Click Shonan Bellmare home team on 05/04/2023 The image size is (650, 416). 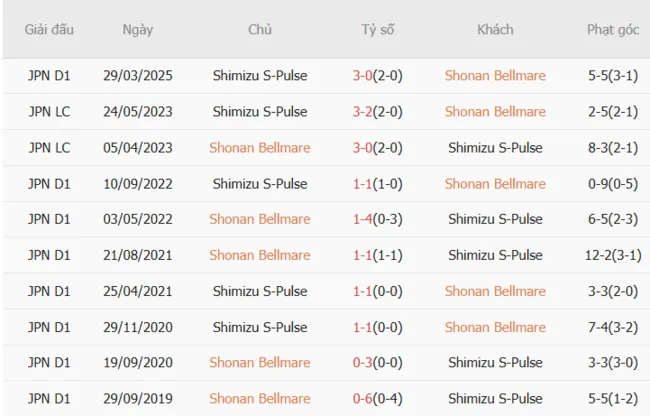coord(260,148)
